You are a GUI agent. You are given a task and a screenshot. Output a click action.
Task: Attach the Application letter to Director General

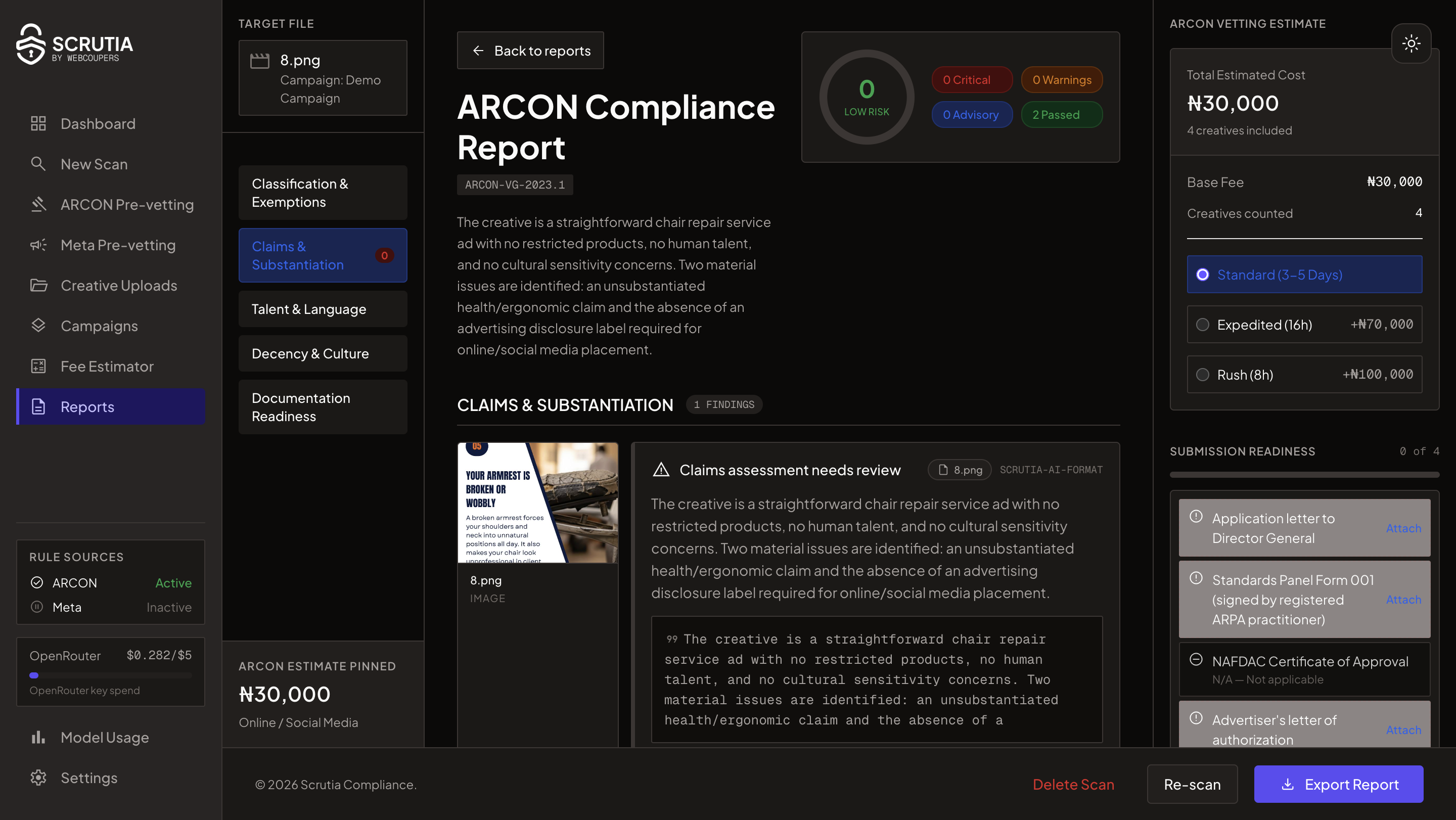point(1403,528)
